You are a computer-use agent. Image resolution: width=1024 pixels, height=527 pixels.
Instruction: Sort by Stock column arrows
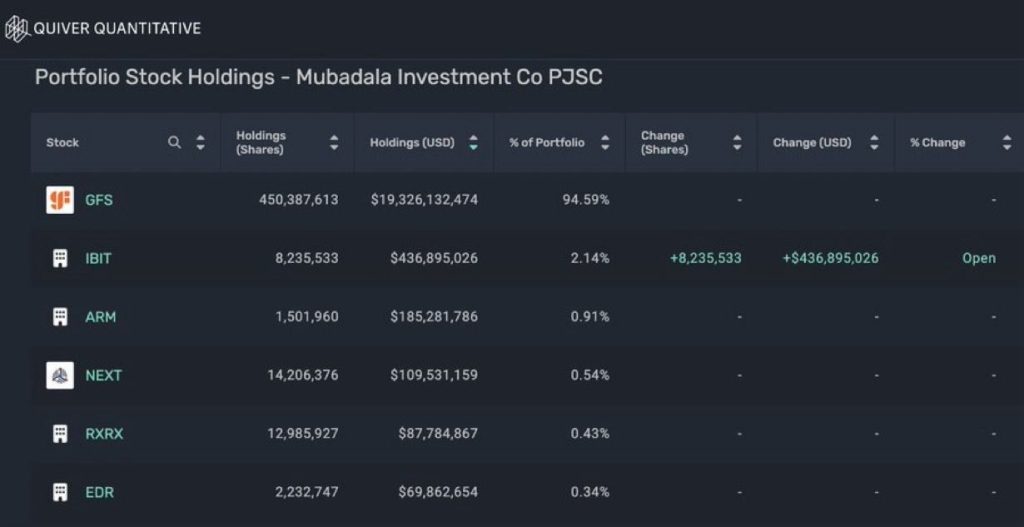click(x=200, y=143)
